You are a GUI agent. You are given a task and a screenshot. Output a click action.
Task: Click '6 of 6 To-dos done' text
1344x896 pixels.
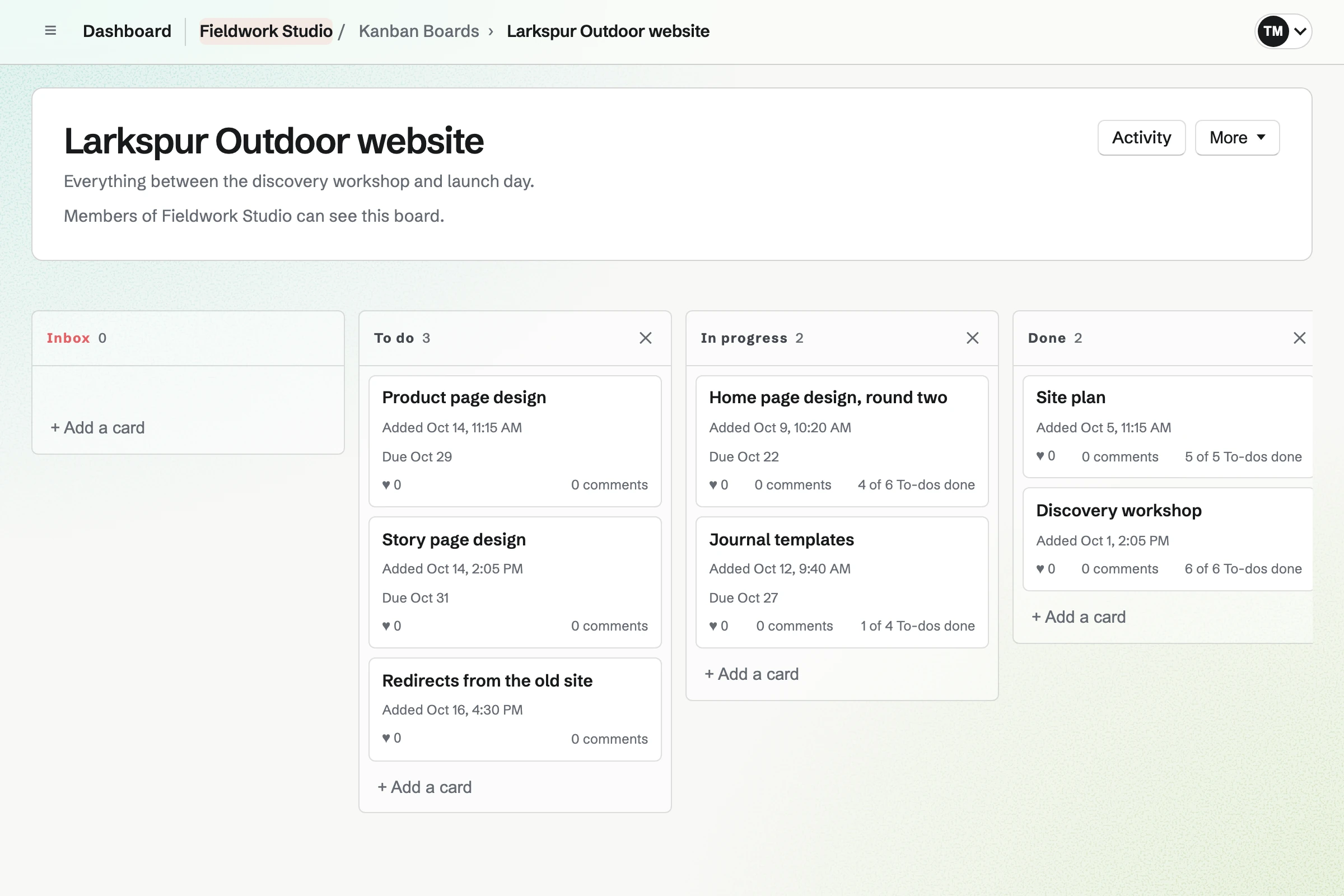pos(1243,568)
